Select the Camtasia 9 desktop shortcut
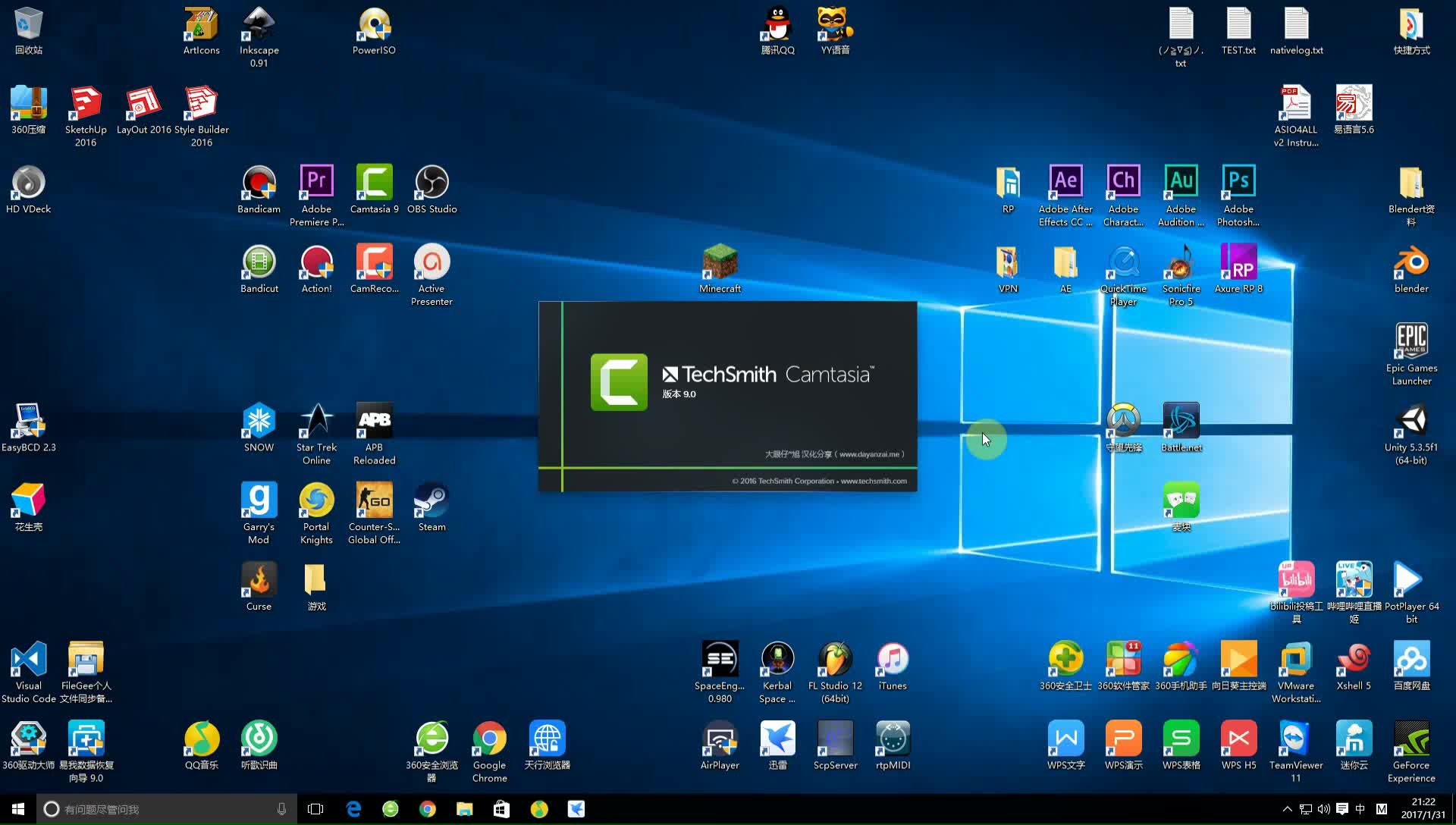1456x825 pixels. coord(374,190)
